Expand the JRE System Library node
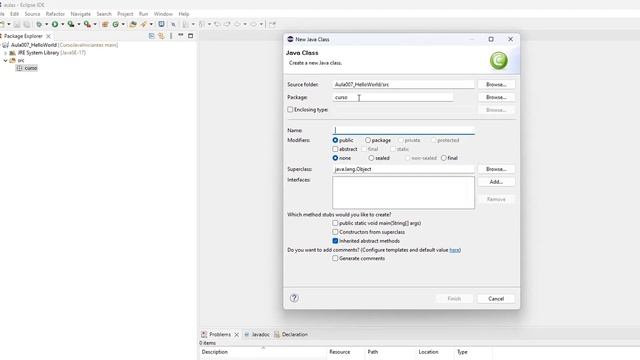The image size is (640, 360). pyautogui.click(x=5, y=53)
